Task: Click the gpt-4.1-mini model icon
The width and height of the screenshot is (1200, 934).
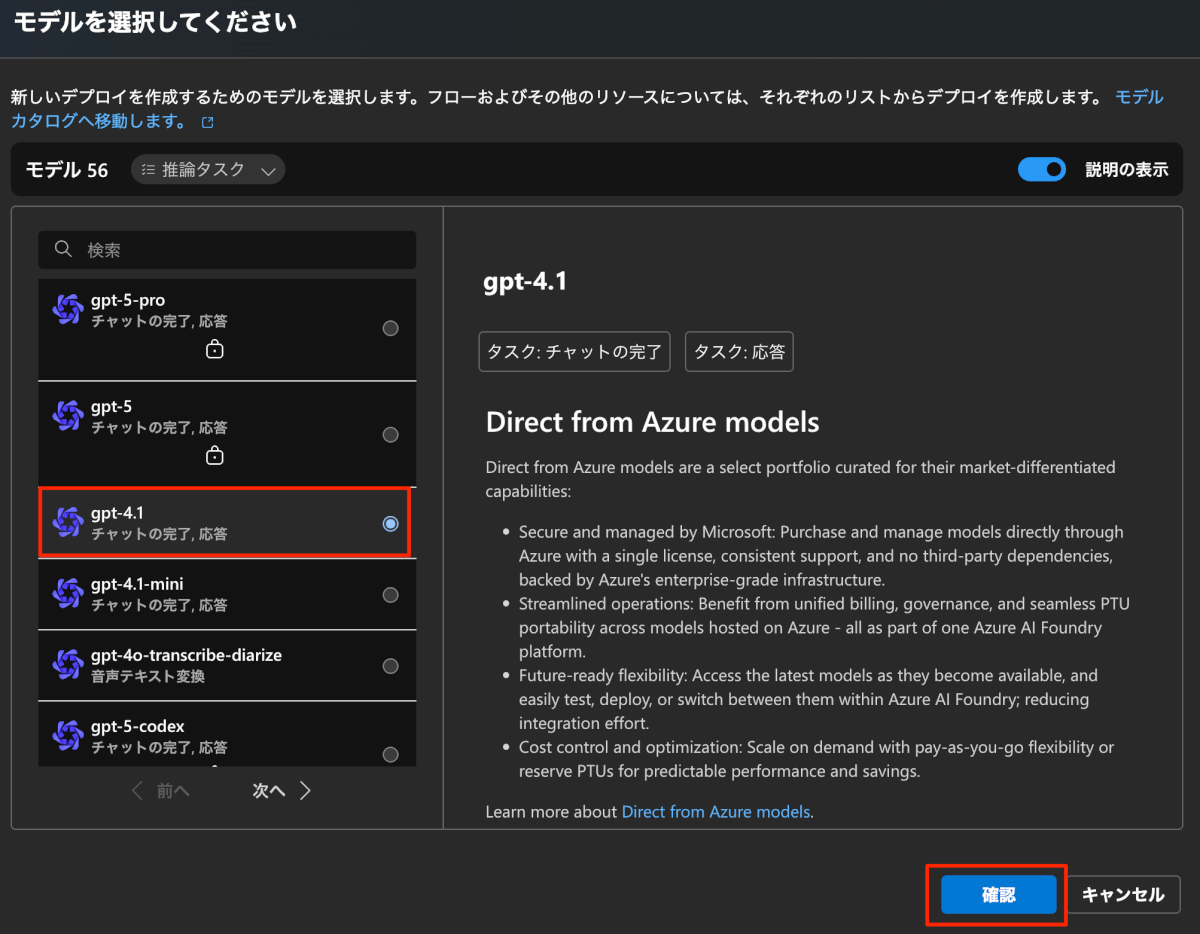Action: point(68,593)
